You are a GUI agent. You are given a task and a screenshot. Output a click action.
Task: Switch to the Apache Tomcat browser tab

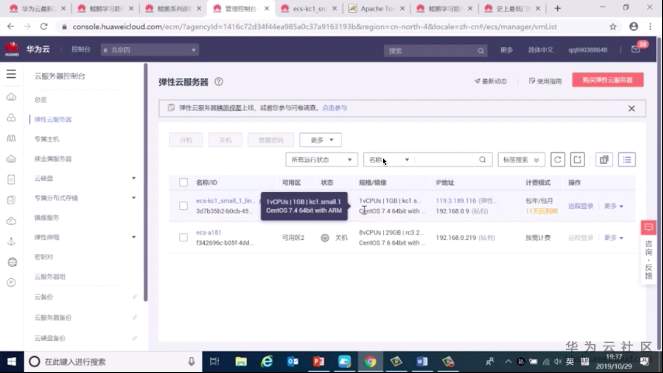point(376,8)
